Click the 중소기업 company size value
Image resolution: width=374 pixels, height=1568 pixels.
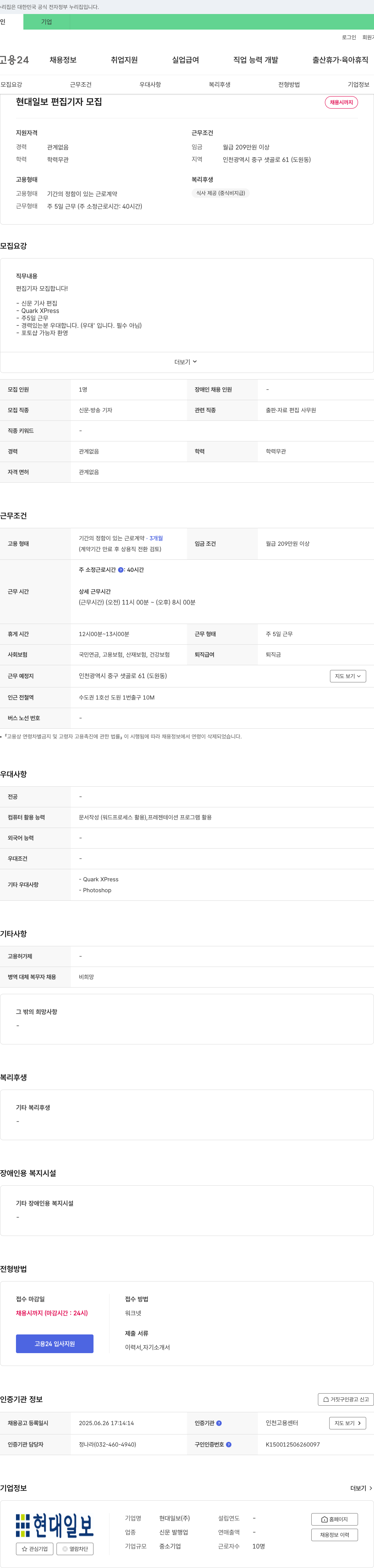tap(170, 1546)
